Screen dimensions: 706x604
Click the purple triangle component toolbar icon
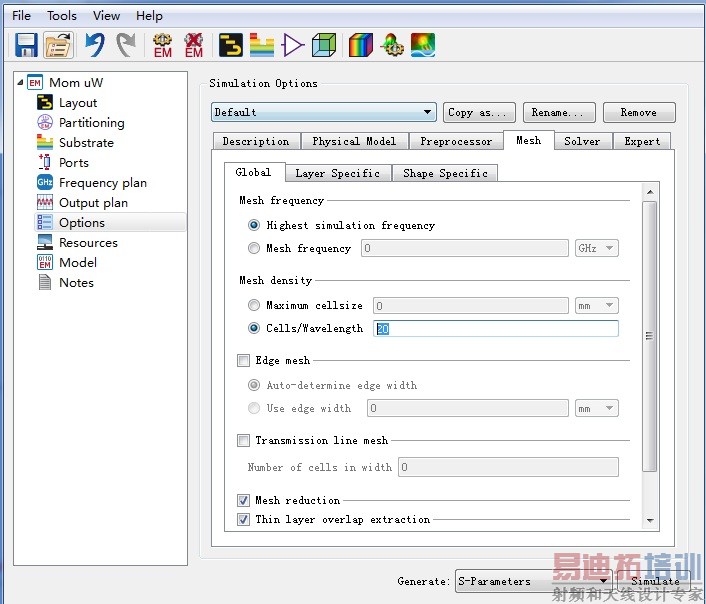(293, 45)
